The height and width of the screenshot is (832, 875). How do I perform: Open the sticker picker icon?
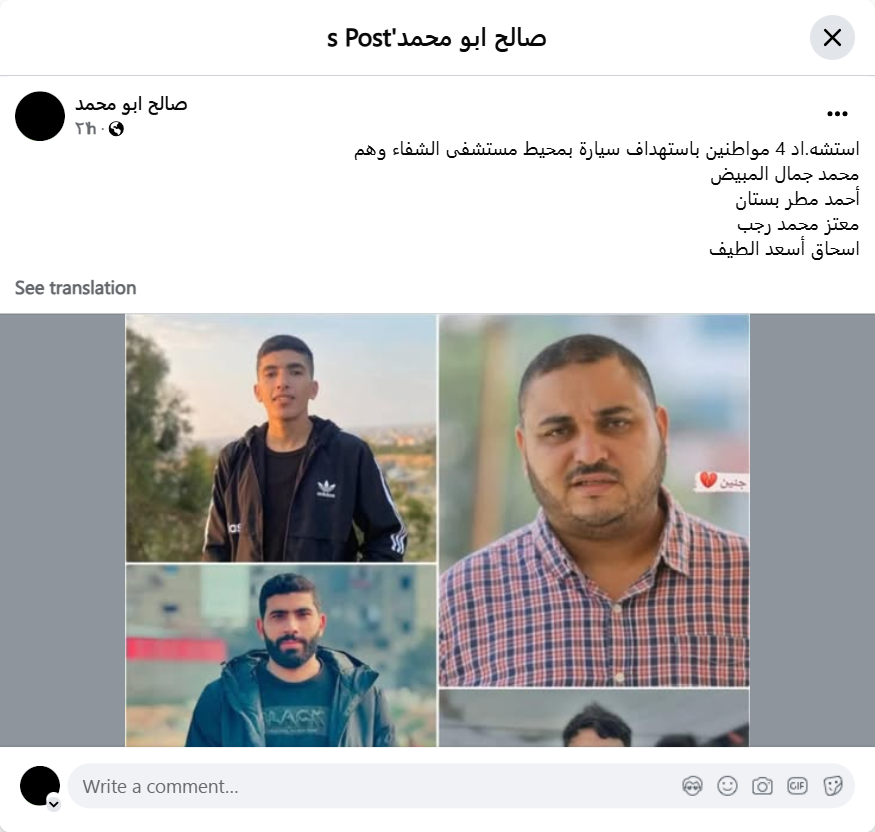[833, 786]
